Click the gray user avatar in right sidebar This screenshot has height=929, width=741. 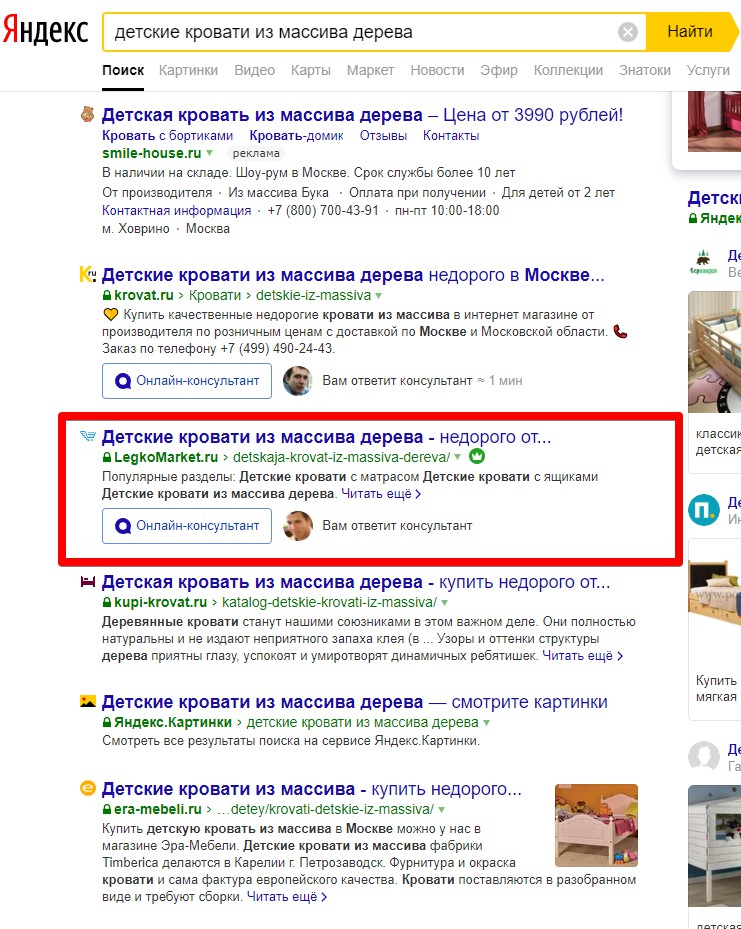click(704, 757)
